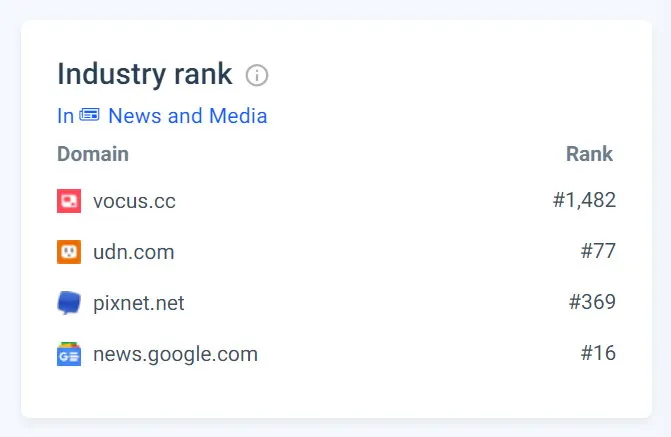Click rank #1,482 for vocus.cc
The height and width of the screenshot is (437, 671).
point(584,201)
